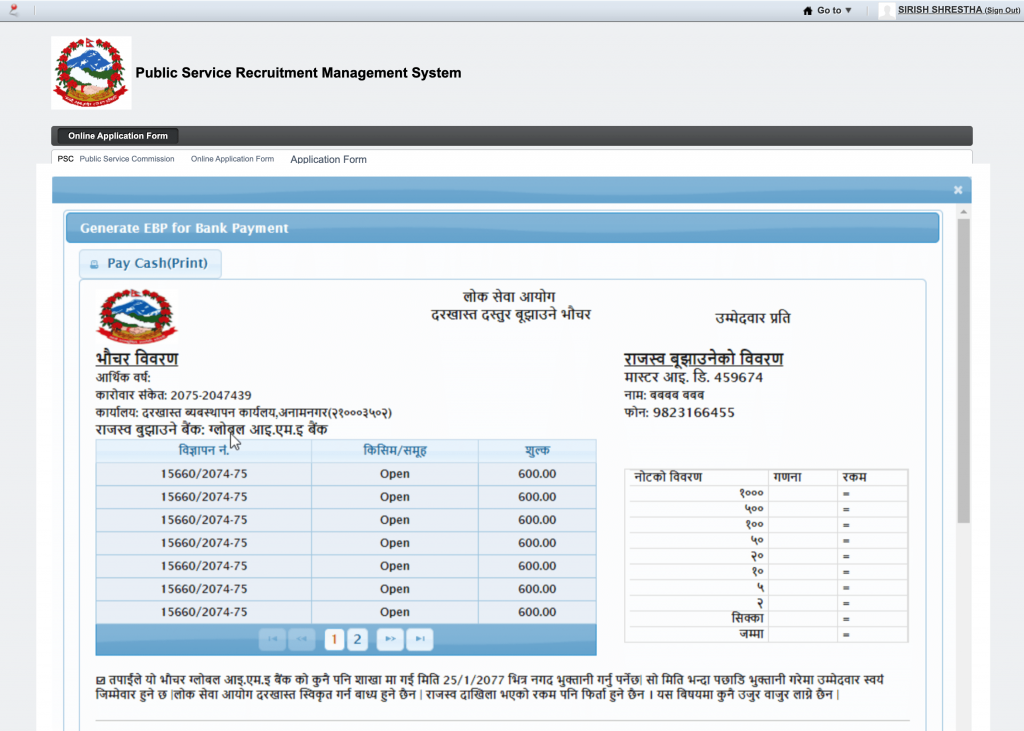The height and width of the screenshot is (731, 1024).
Task: Click the home icon beside Go to
Action: 808,10
